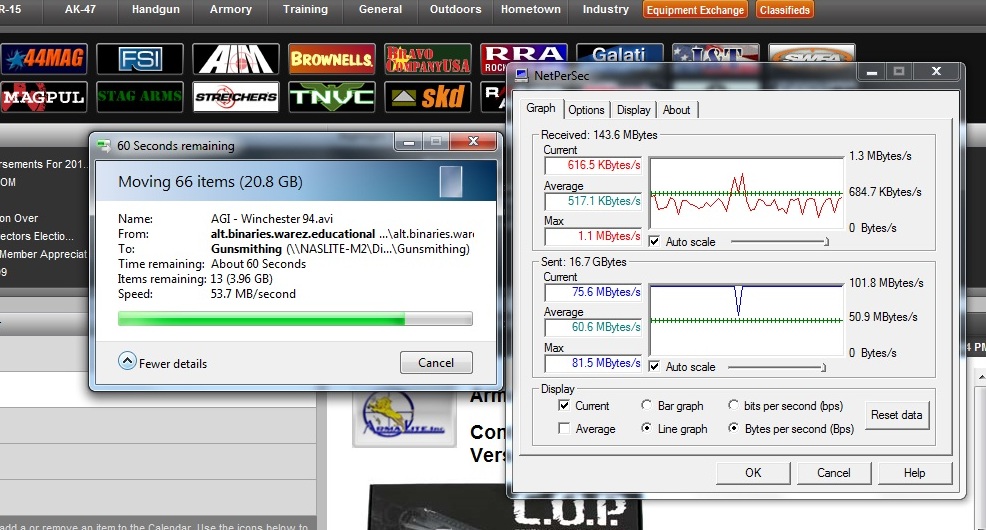Click the green file move progress bar
Viewport: 986px width, 530px height.
(295, 319)
